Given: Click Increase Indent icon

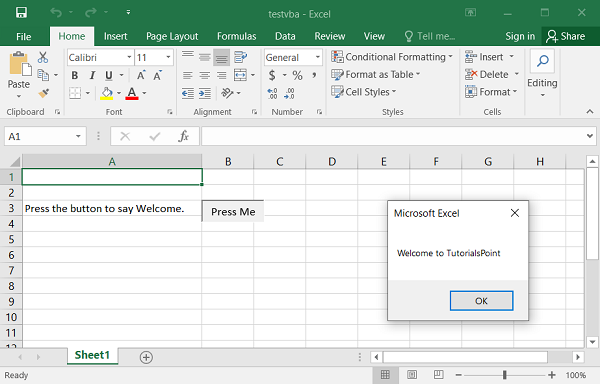Looking at the screenshot, I should click(205, 93).
